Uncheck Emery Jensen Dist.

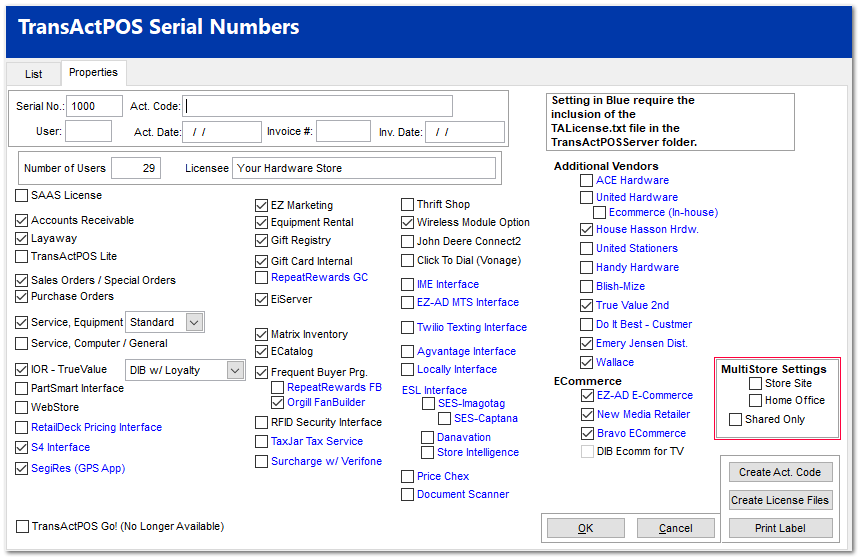pyautogui.click(x=586, y=344)
